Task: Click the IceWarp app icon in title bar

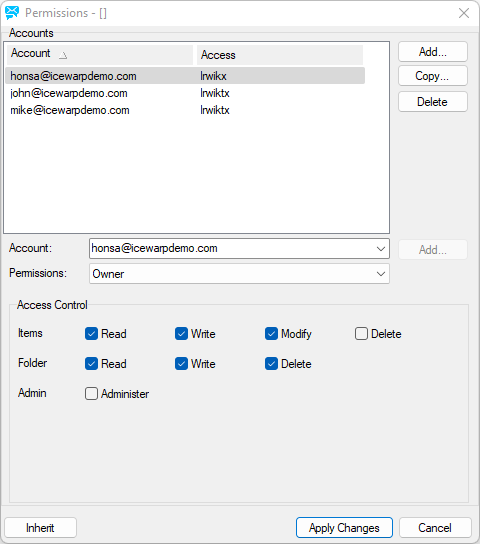Action: [x=12, y=13]
